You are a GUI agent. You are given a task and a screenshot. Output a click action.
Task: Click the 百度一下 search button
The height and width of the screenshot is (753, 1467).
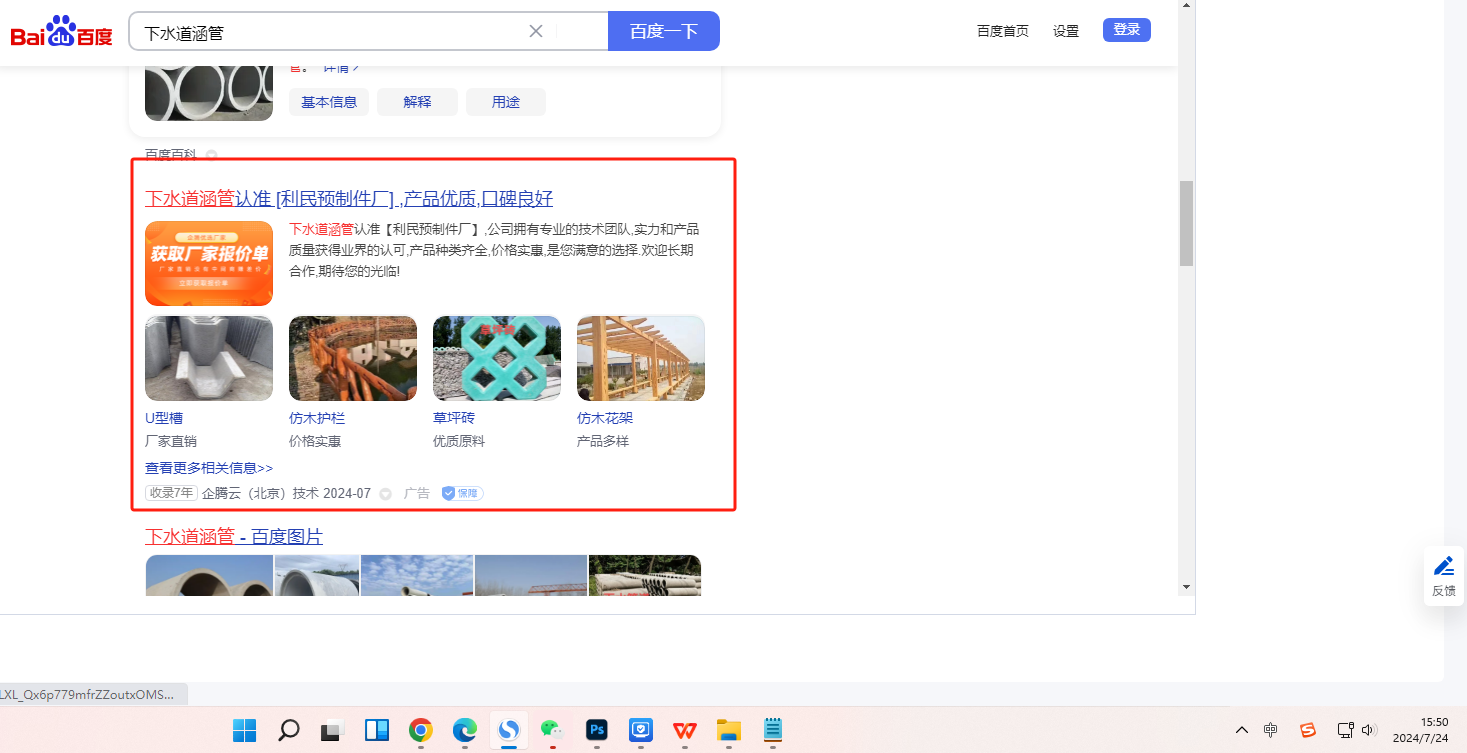(x=664, y=31)
